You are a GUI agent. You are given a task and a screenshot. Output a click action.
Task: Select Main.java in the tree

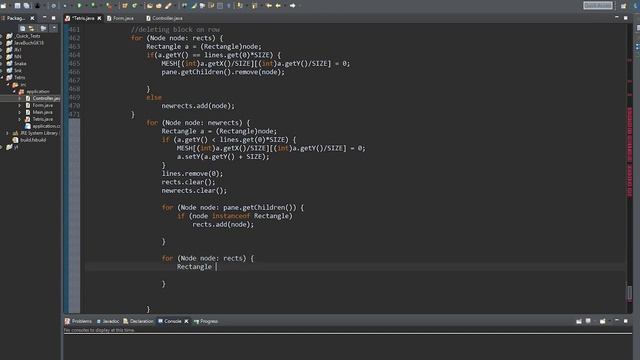(x=42, y=112)
